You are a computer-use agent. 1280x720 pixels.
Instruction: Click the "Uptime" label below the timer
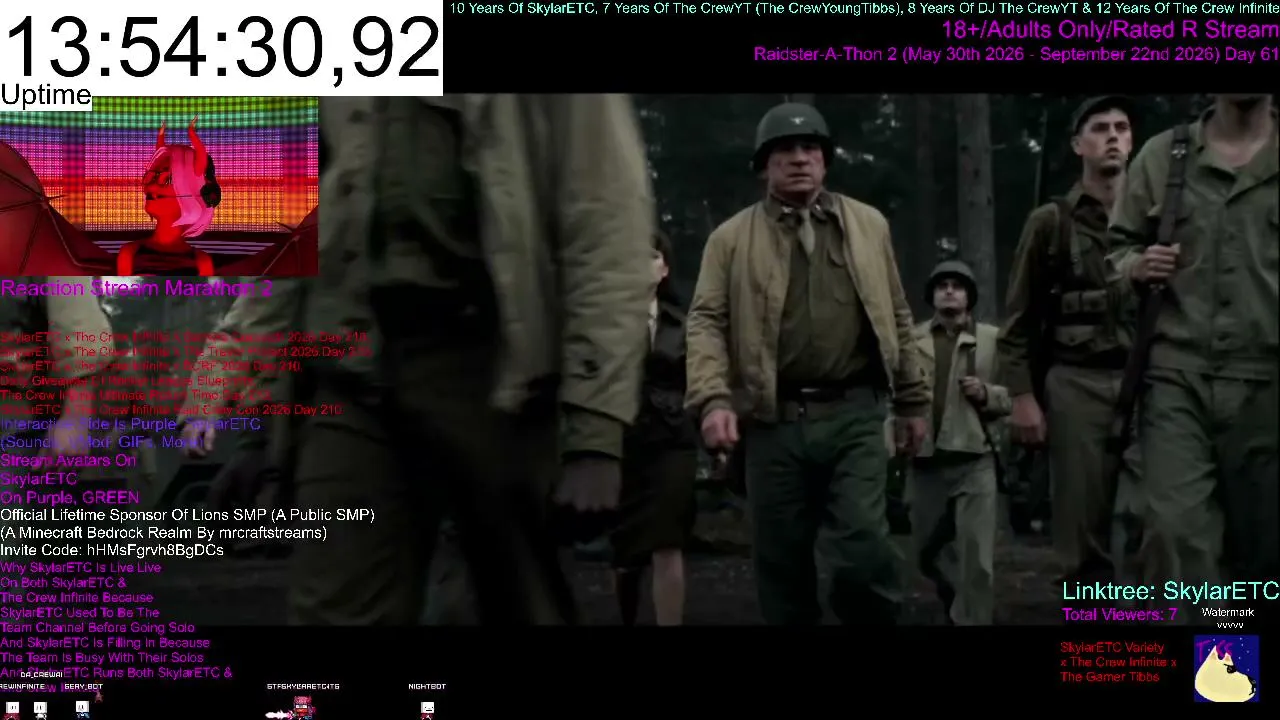46,96
